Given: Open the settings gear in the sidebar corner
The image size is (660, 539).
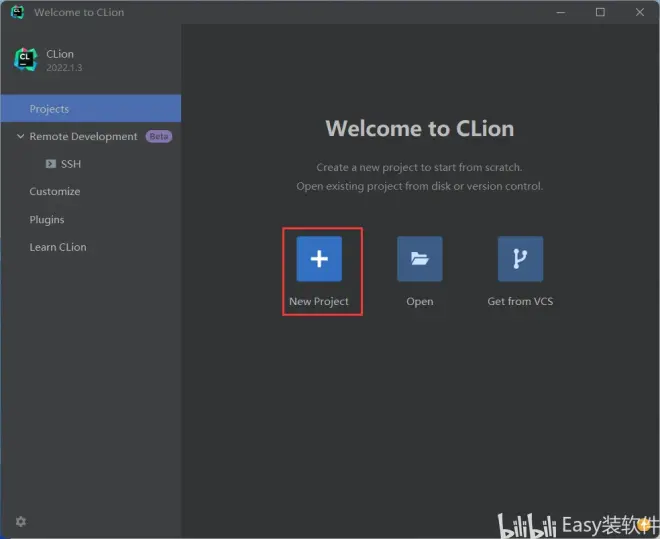Looking at the screenshot, I should coord(21,522).
